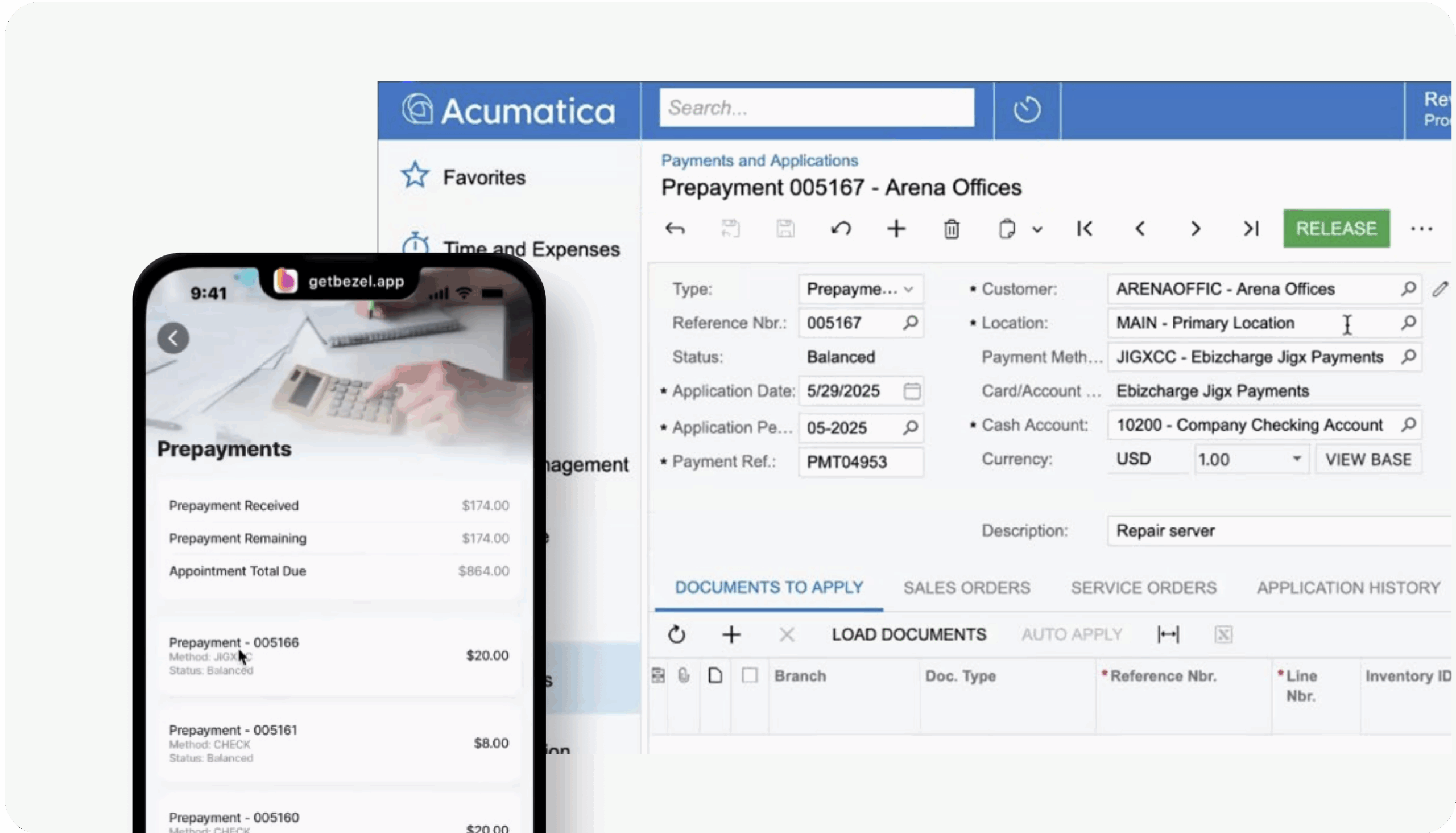Tap Prepayment - 005166 on phone
Screen dimensions: 1456x833
pyautogui.click(x=338, y=655)
